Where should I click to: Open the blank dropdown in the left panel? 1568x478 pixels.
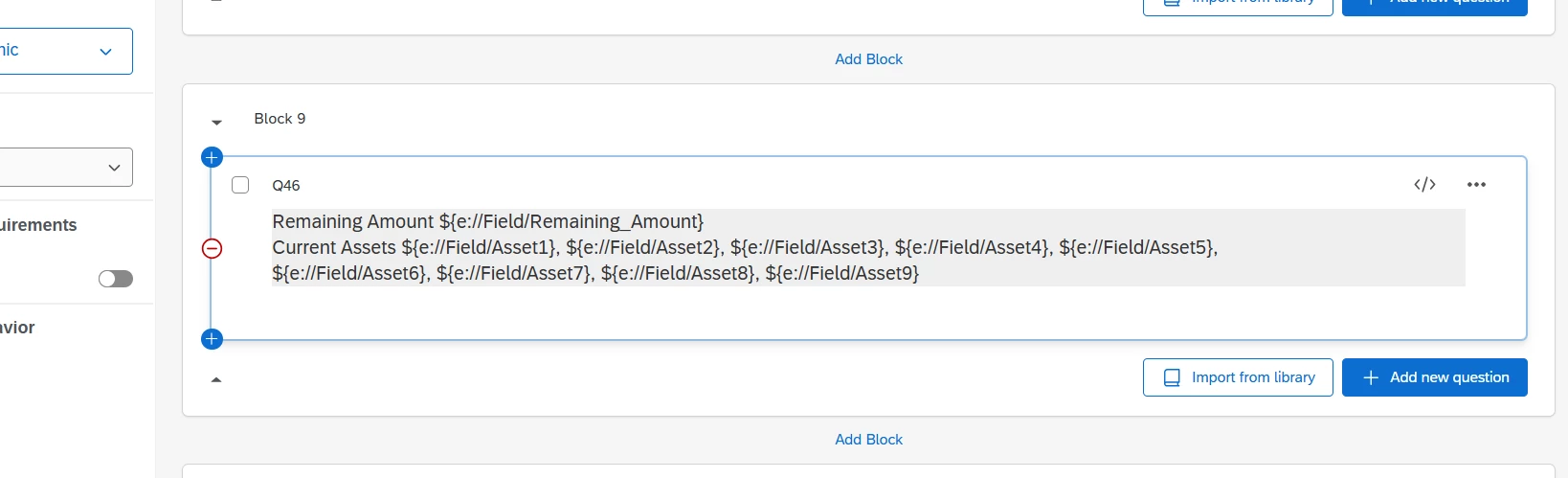(x=65, y=168)
